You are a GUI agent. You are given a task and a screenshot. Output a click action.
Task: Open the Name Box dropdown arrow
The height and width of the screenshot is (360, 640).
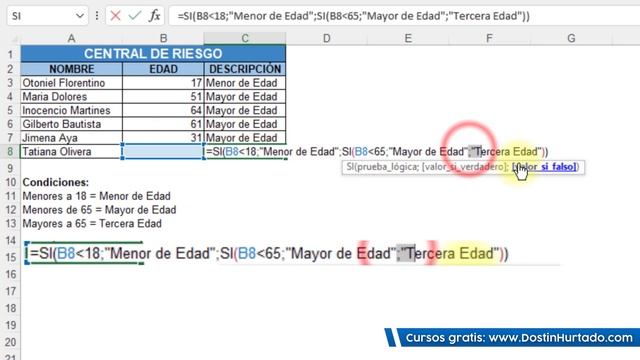click(80, 16)
